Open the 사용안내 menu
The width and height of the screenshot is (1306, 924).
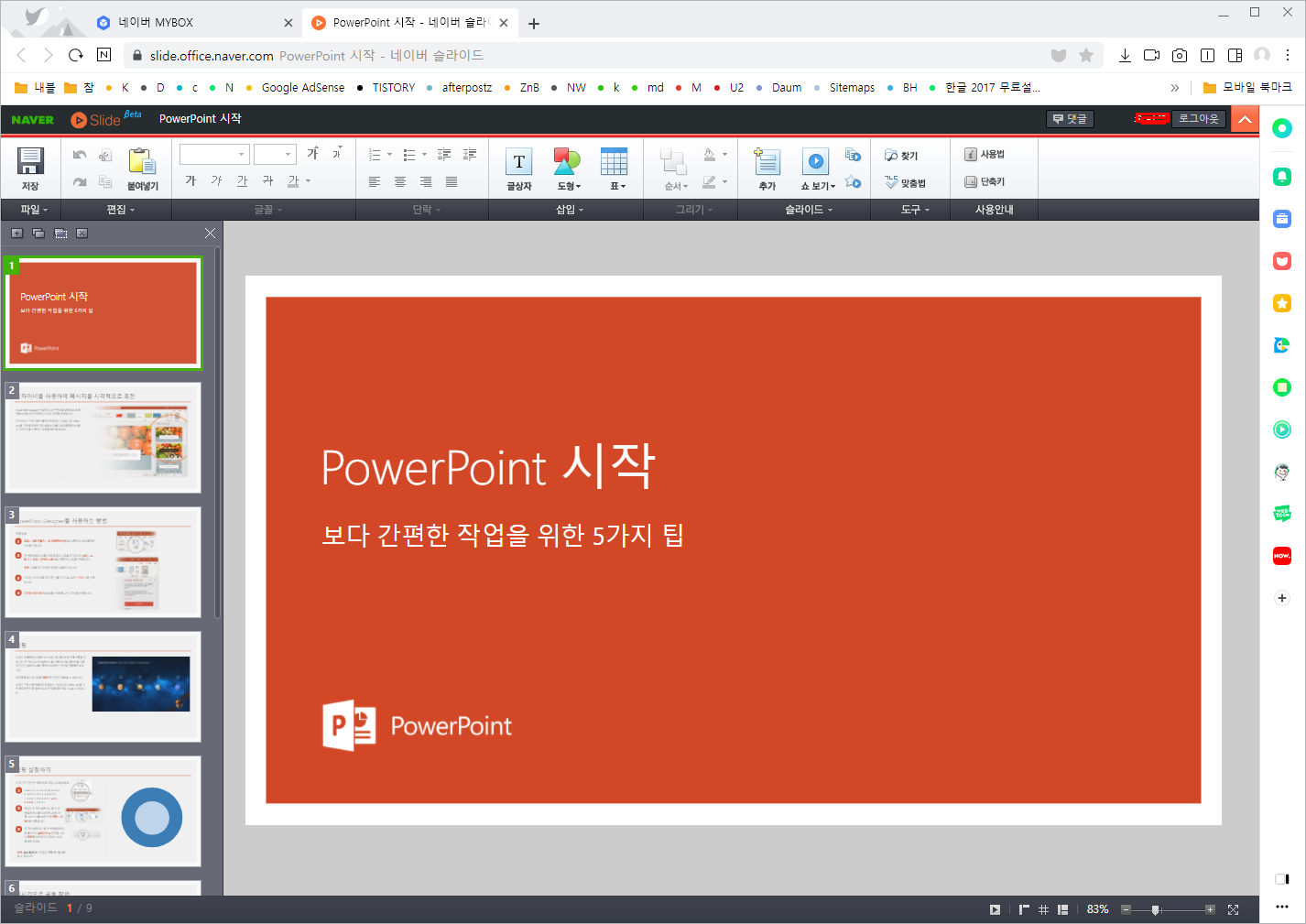[994, 210]
